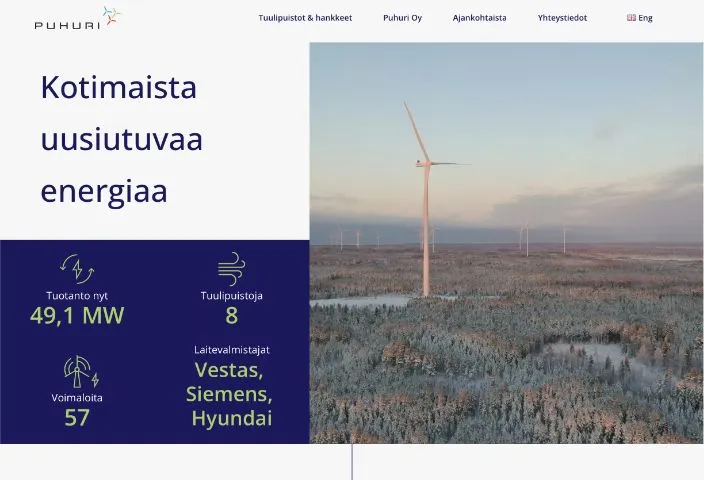
Task: Click the energy production lightning icon
Action: click(77, 269)
